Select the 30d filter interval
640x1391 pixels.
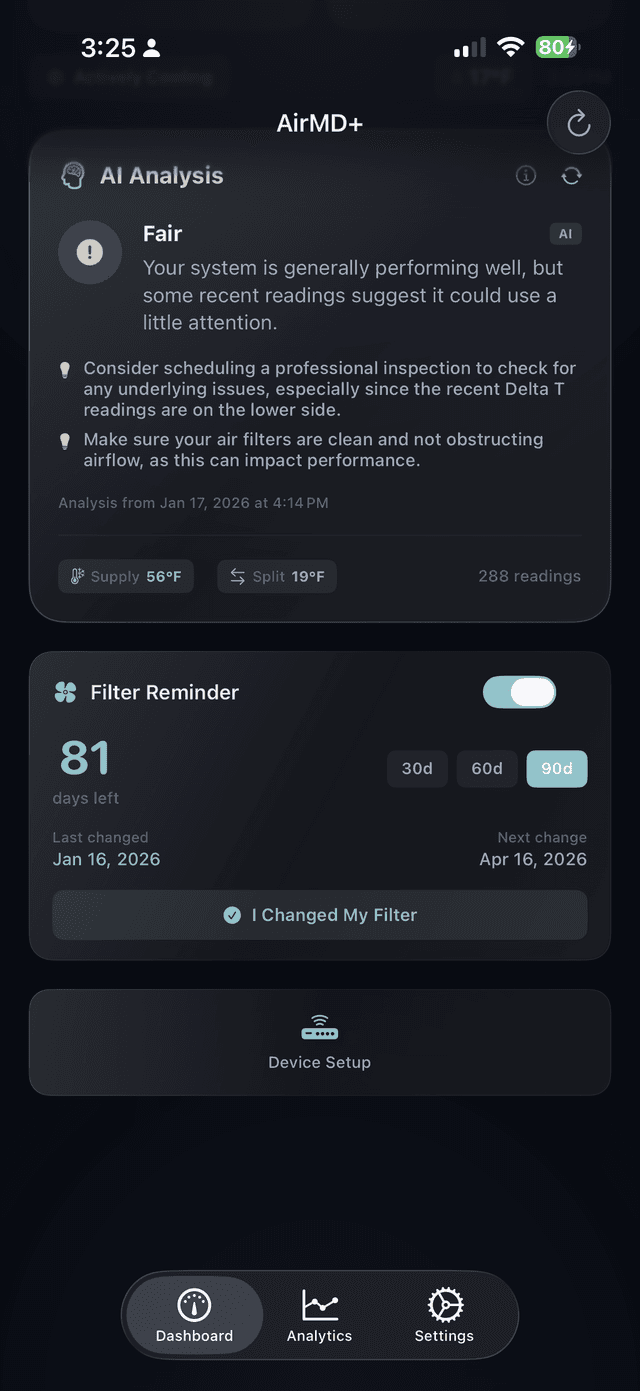[x=417, y=769]
